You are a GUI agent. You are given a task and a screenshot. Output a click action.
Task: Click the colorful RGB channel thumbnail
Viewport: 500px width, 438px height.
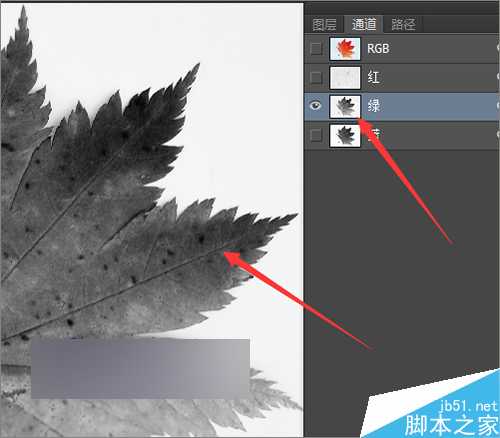345,49
